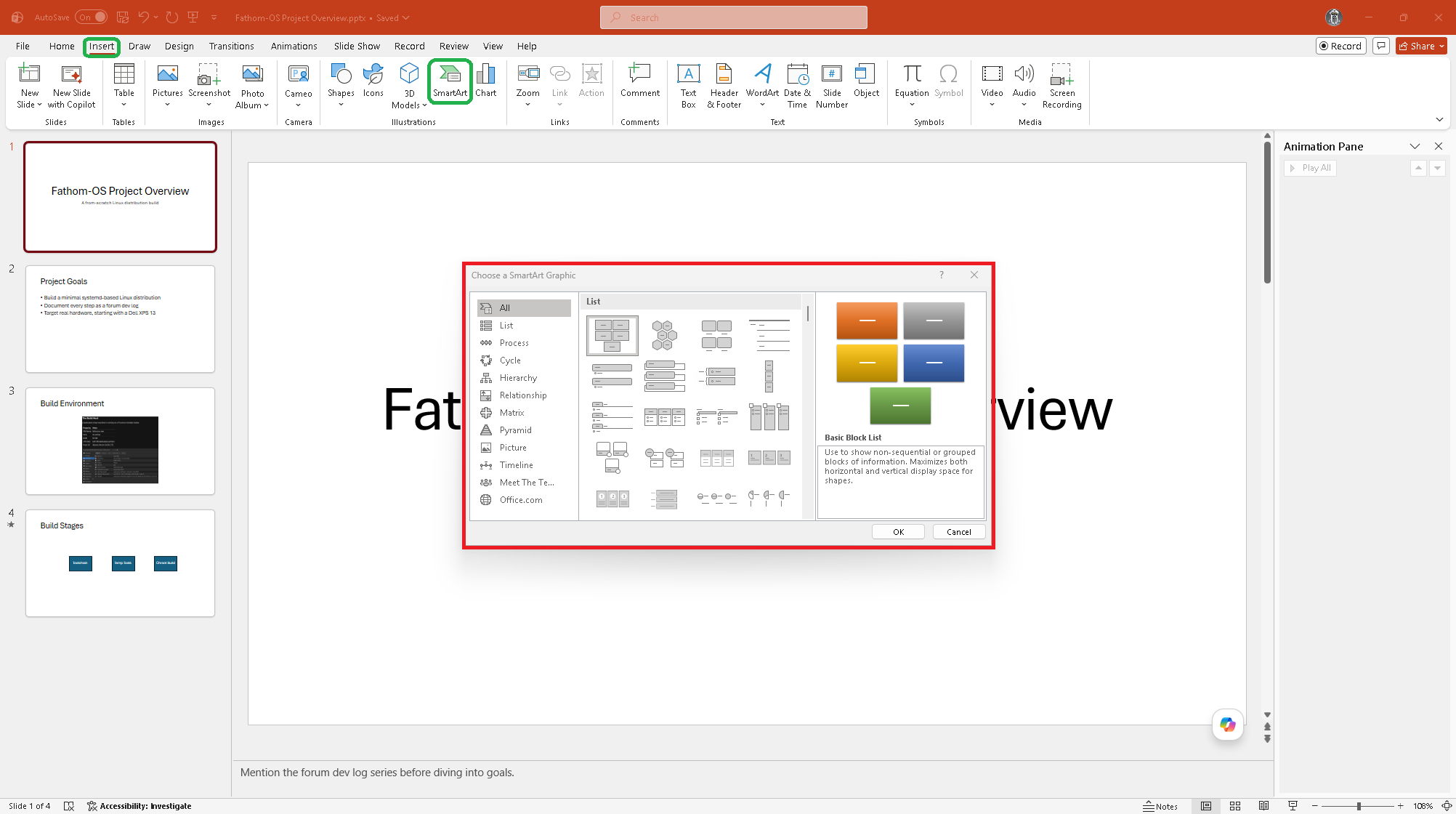
Task: Click the SmartArt button in the ribbon
Action: click(450, 81)
